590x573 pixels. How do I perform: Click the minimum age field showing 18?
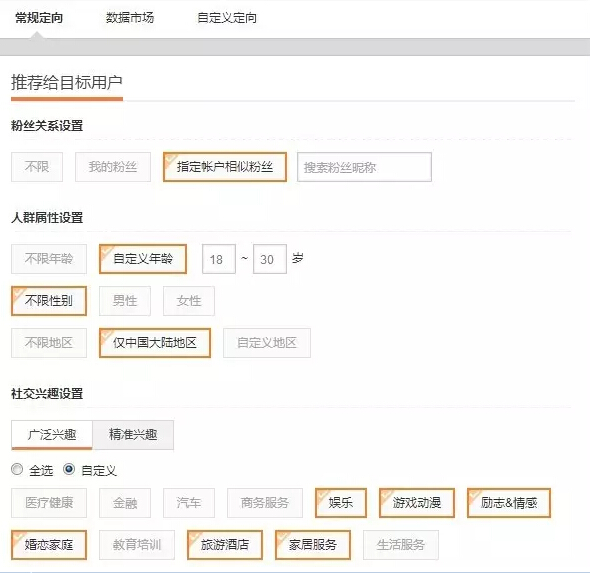pos(219,259)
